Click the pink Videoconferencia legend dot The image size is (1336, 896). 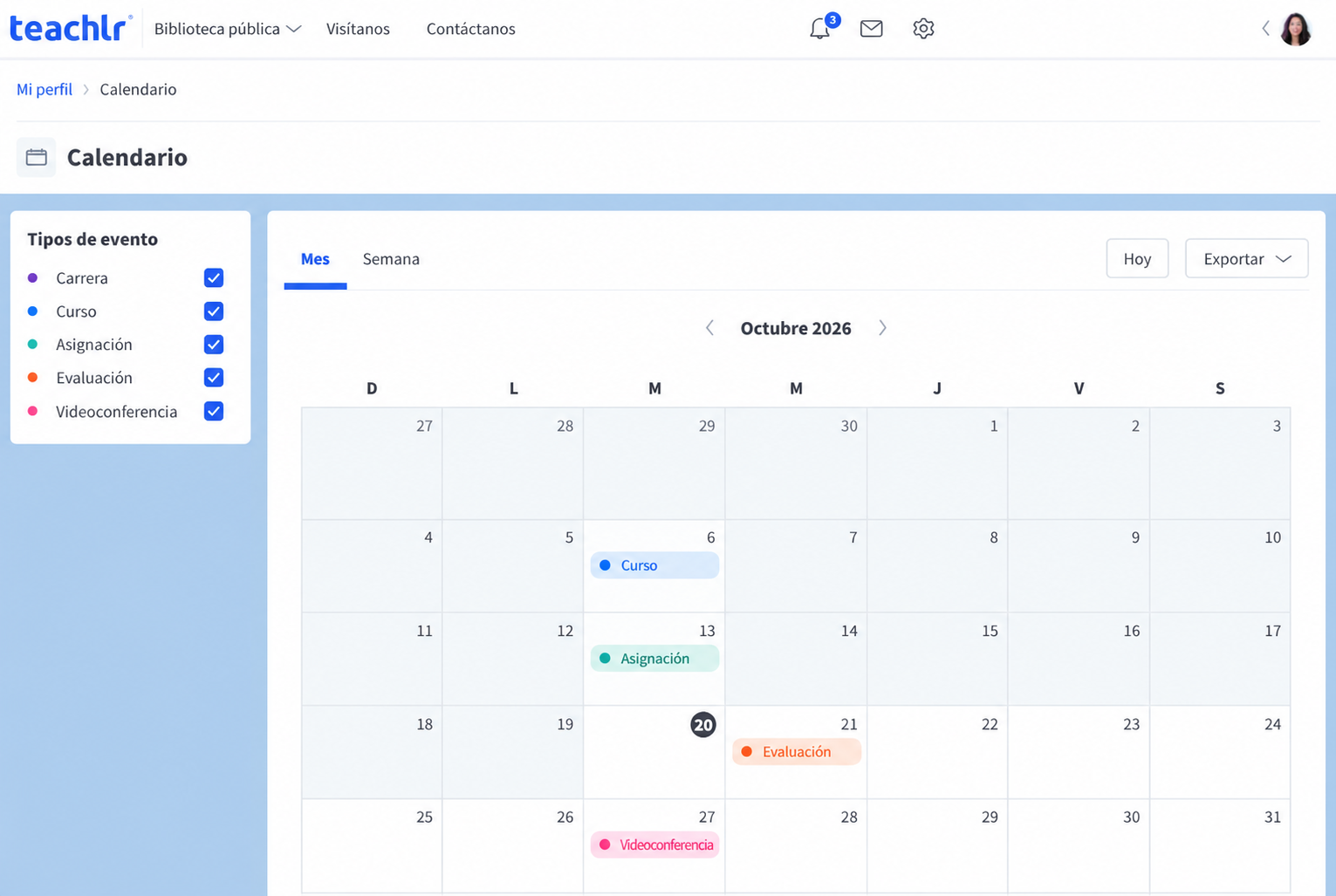[x=32, y=411]
